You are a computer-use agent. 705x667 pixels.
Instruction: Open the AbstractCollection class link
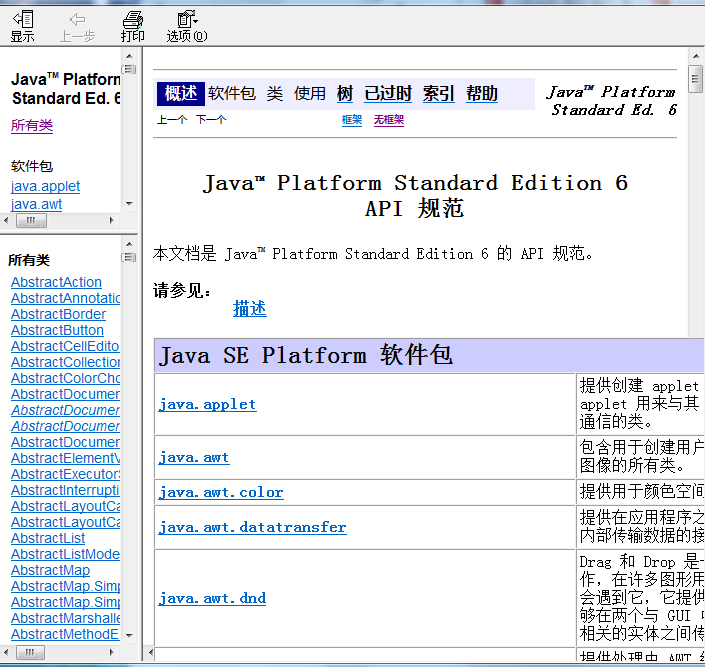pos(65,362)
